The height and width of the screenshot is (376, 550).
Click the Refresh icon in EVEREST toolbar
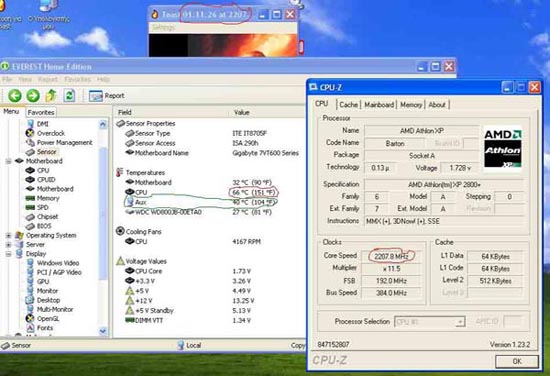69,95
